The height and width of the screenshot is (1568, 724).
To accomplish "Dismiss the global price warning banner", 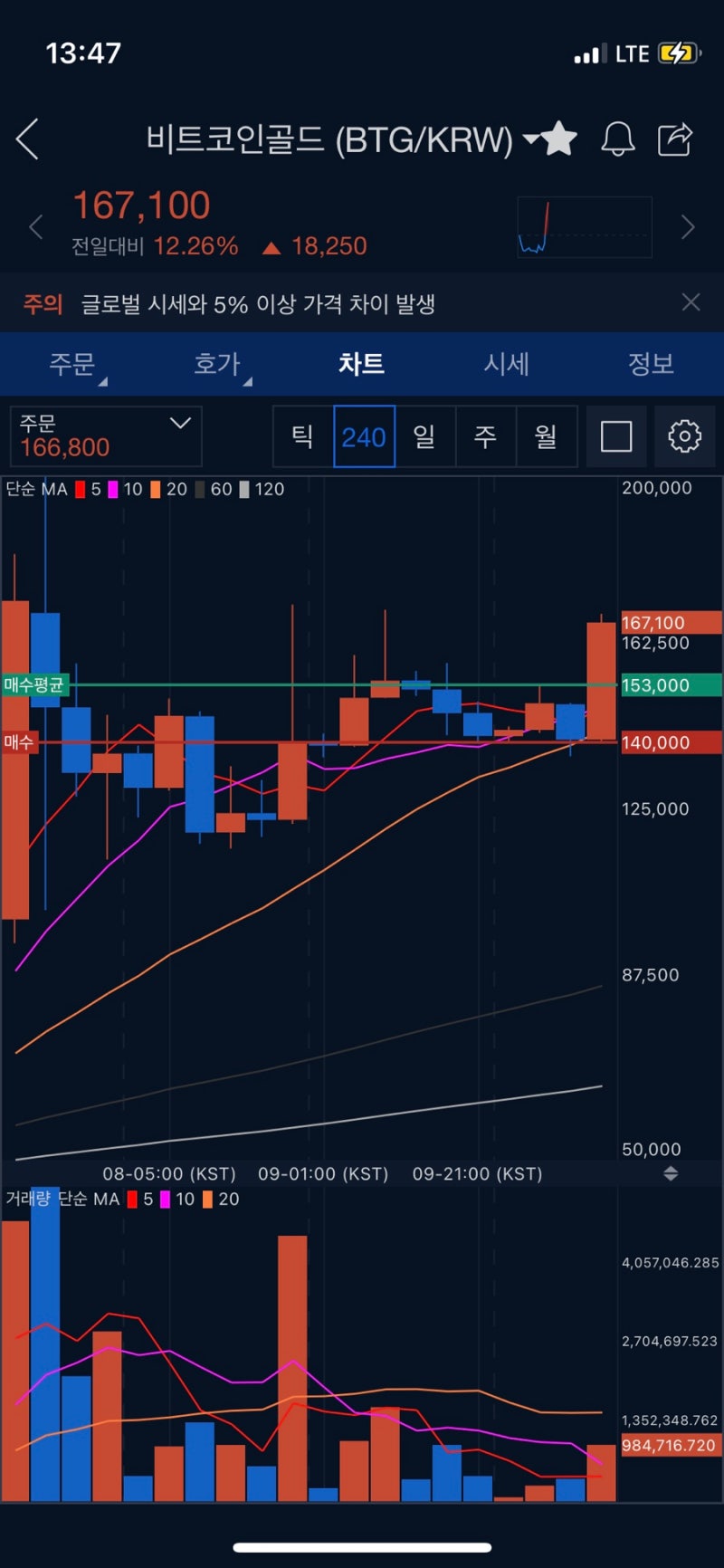I will click(691, 302).
